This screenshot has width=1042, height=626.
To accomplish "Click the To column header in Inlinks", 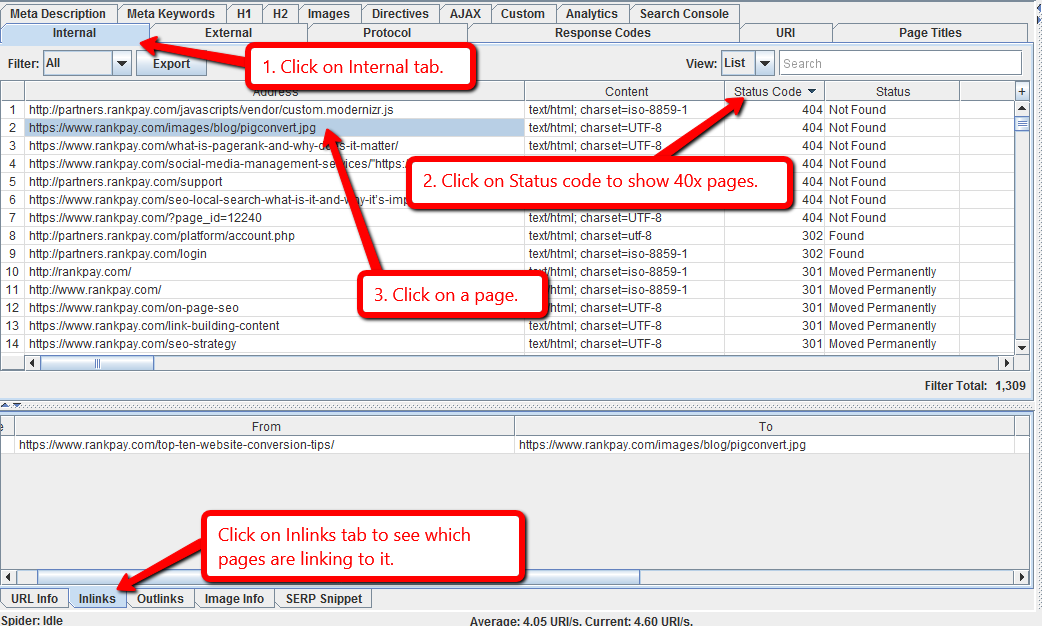I will [765, 426].
